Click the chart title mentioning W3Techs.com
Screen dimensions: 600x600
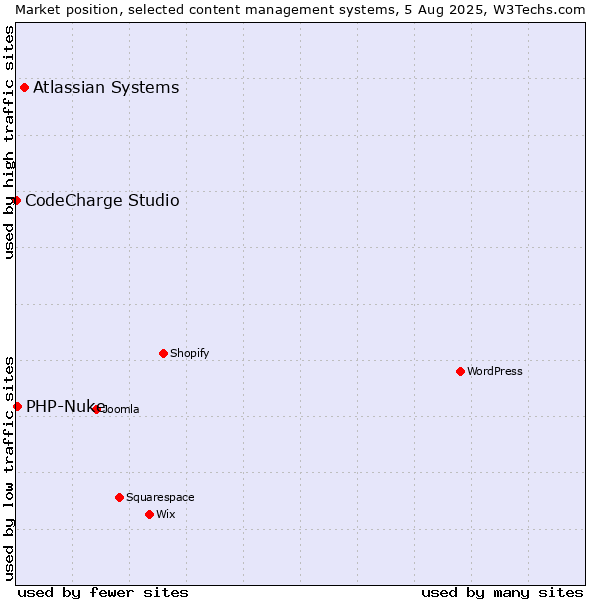tap(300, 10)
